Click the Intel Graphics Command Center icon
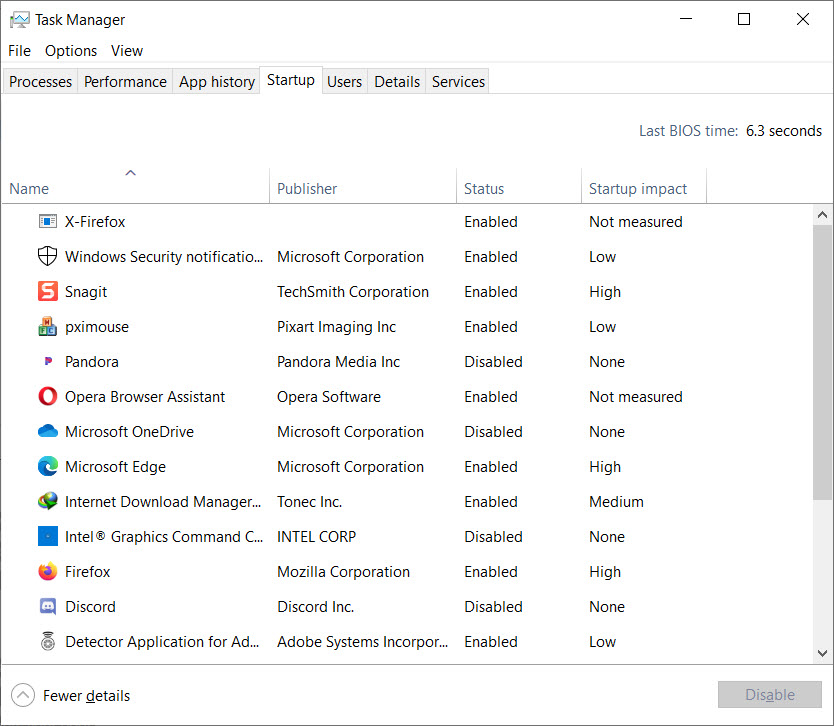The height and width of the screenshot is (726, 834). tap(47, 536)
